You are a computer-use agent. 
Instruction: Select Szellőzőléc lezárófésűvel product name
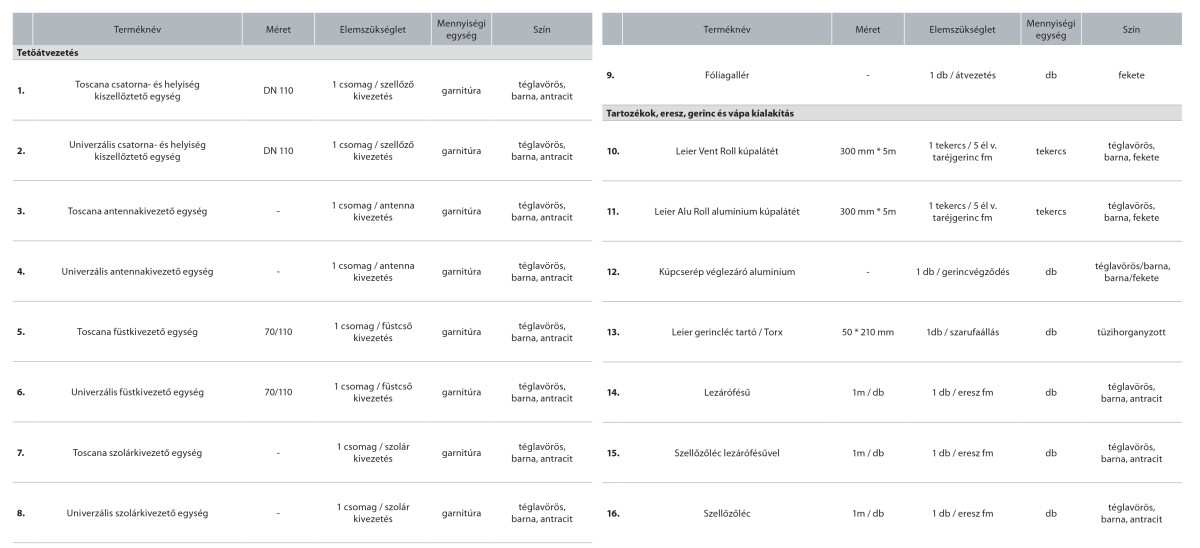click(x=727, y=452)
